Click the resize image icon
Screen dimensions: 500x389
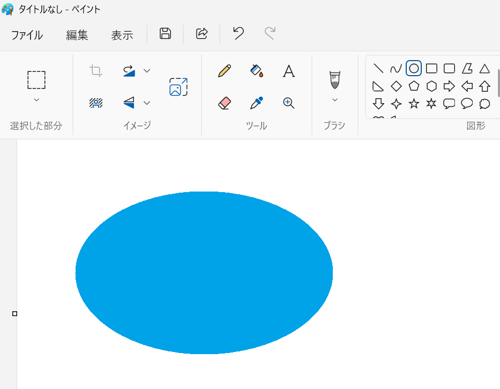[x=178, y=87]
